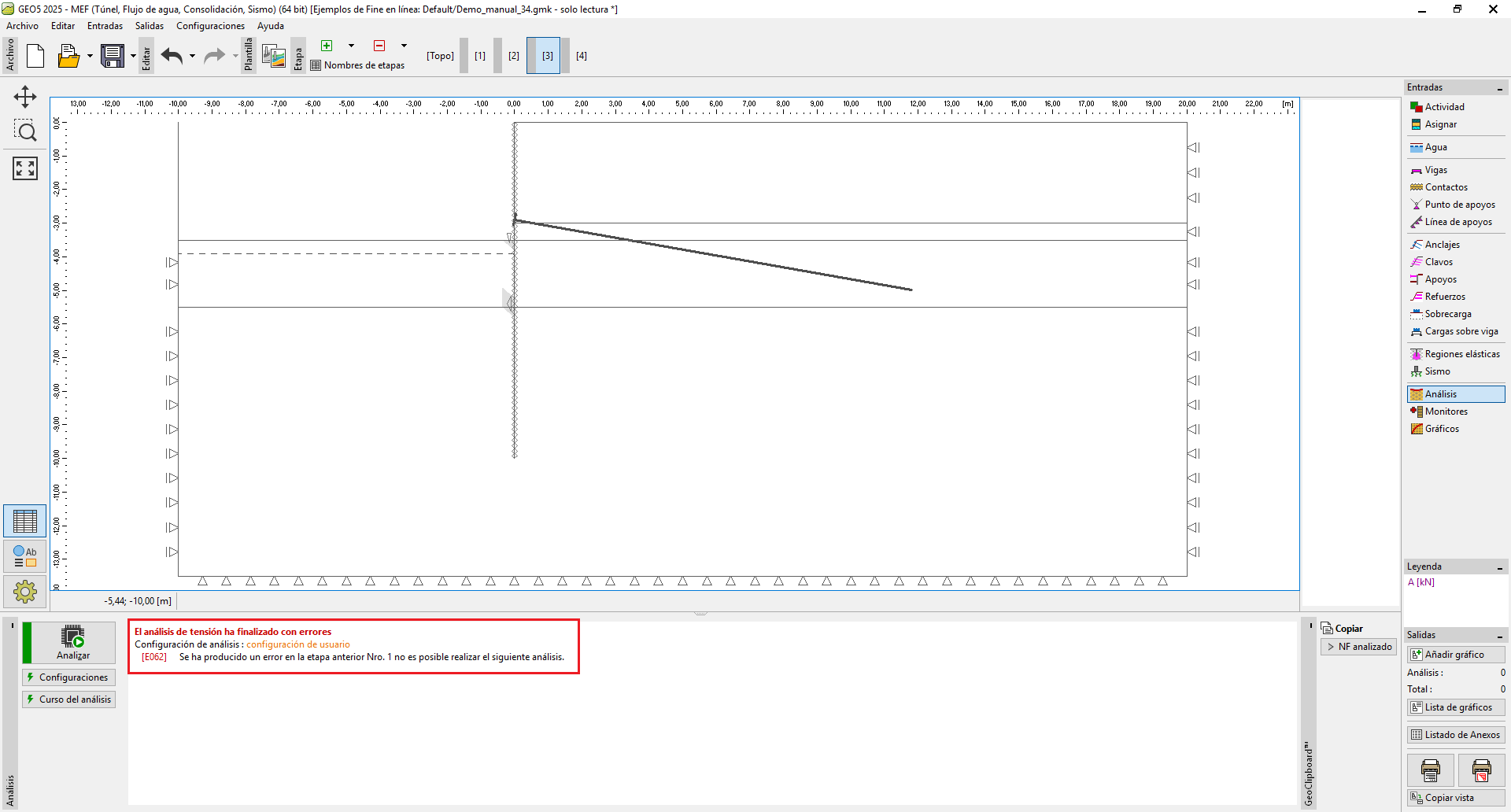This screenshot has height=812, width=1511.
Task: Open drawing settings gear icon
Action: (x=25, y=591)
